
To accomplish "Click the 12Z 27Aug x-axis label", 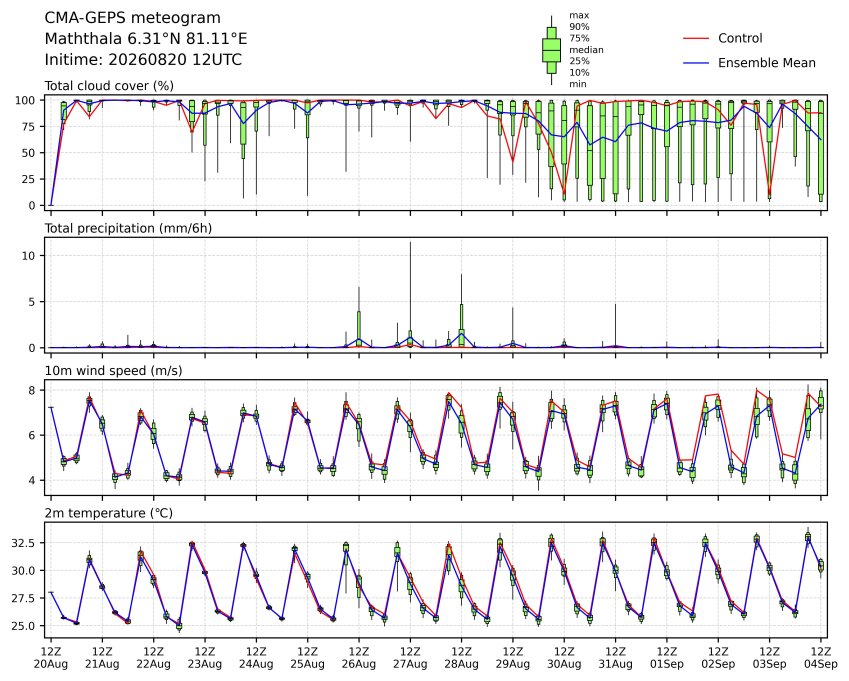I will (x=410, y=658).
